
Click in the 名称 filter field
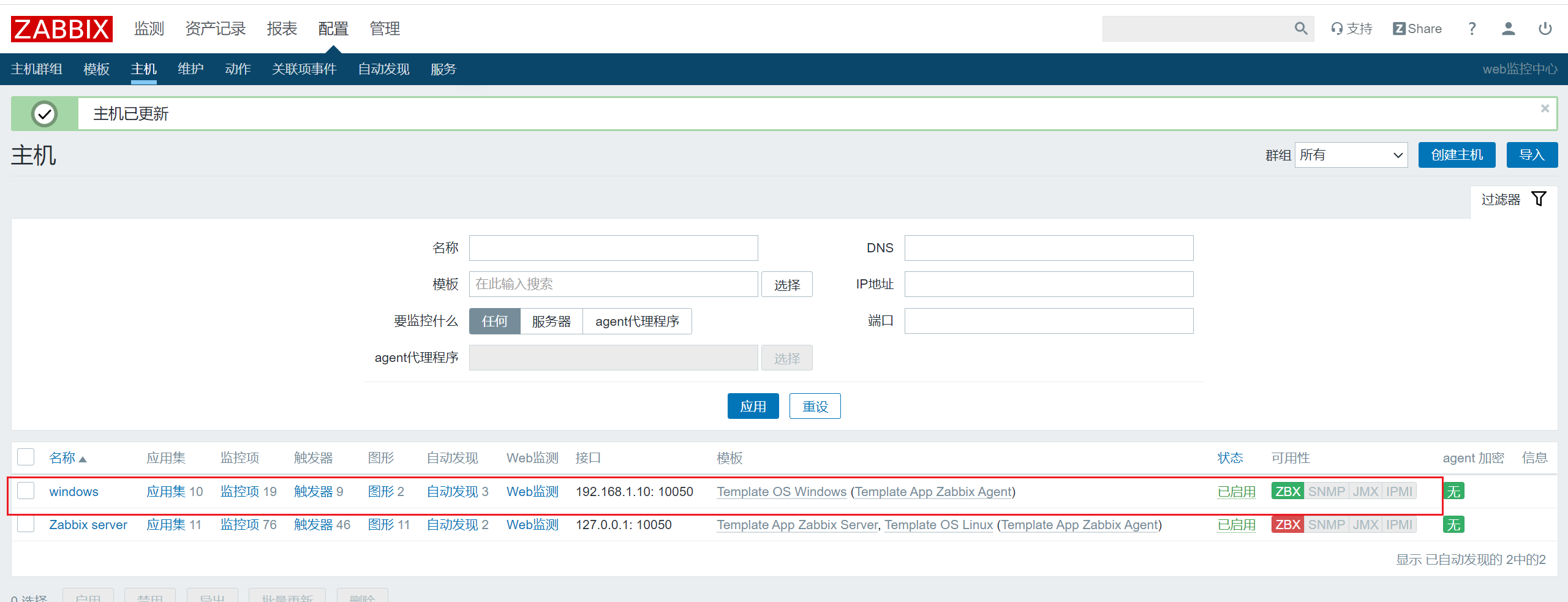(614, 248)
